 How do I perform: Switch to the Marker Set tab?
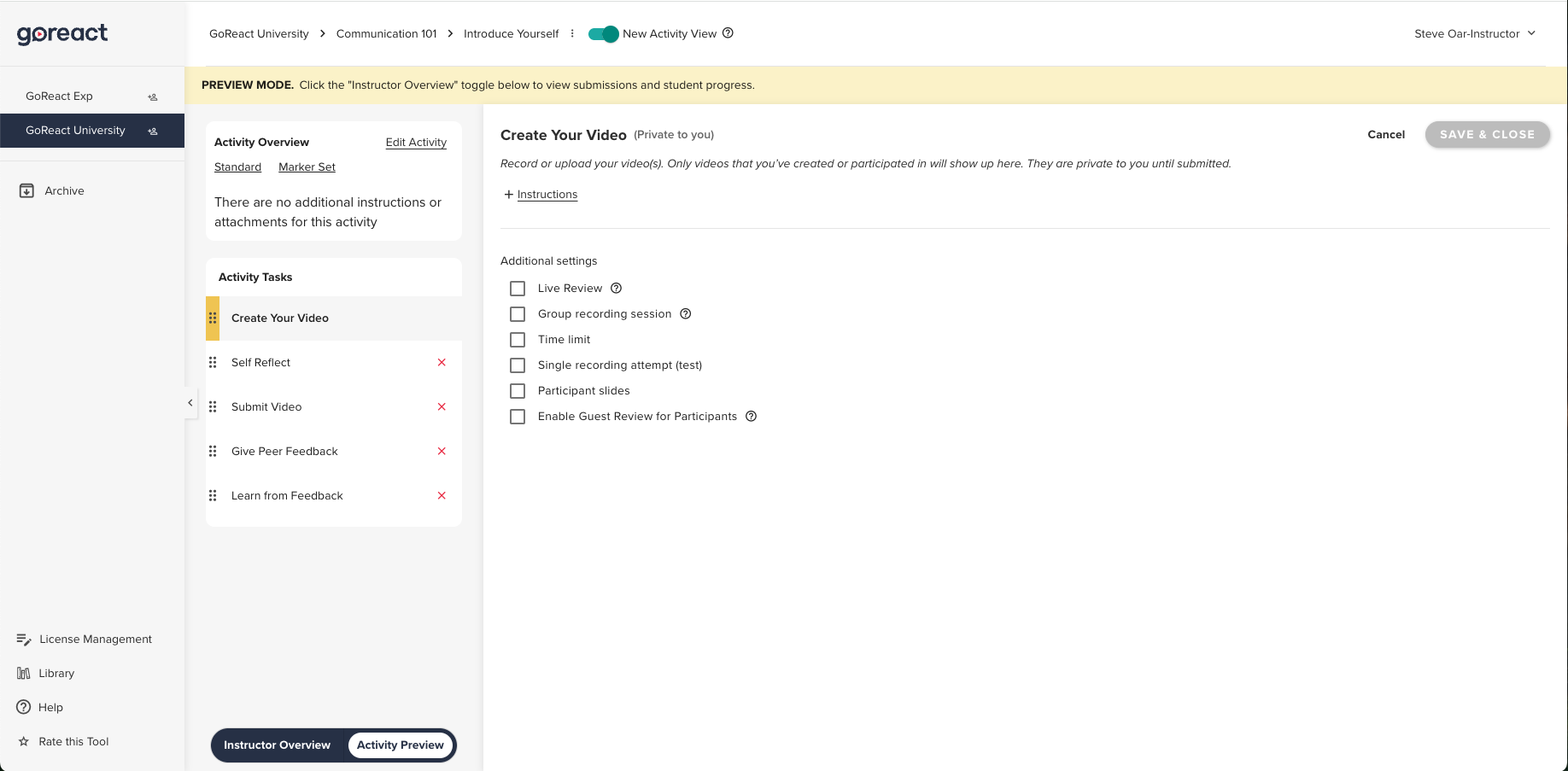click(307, 166)
